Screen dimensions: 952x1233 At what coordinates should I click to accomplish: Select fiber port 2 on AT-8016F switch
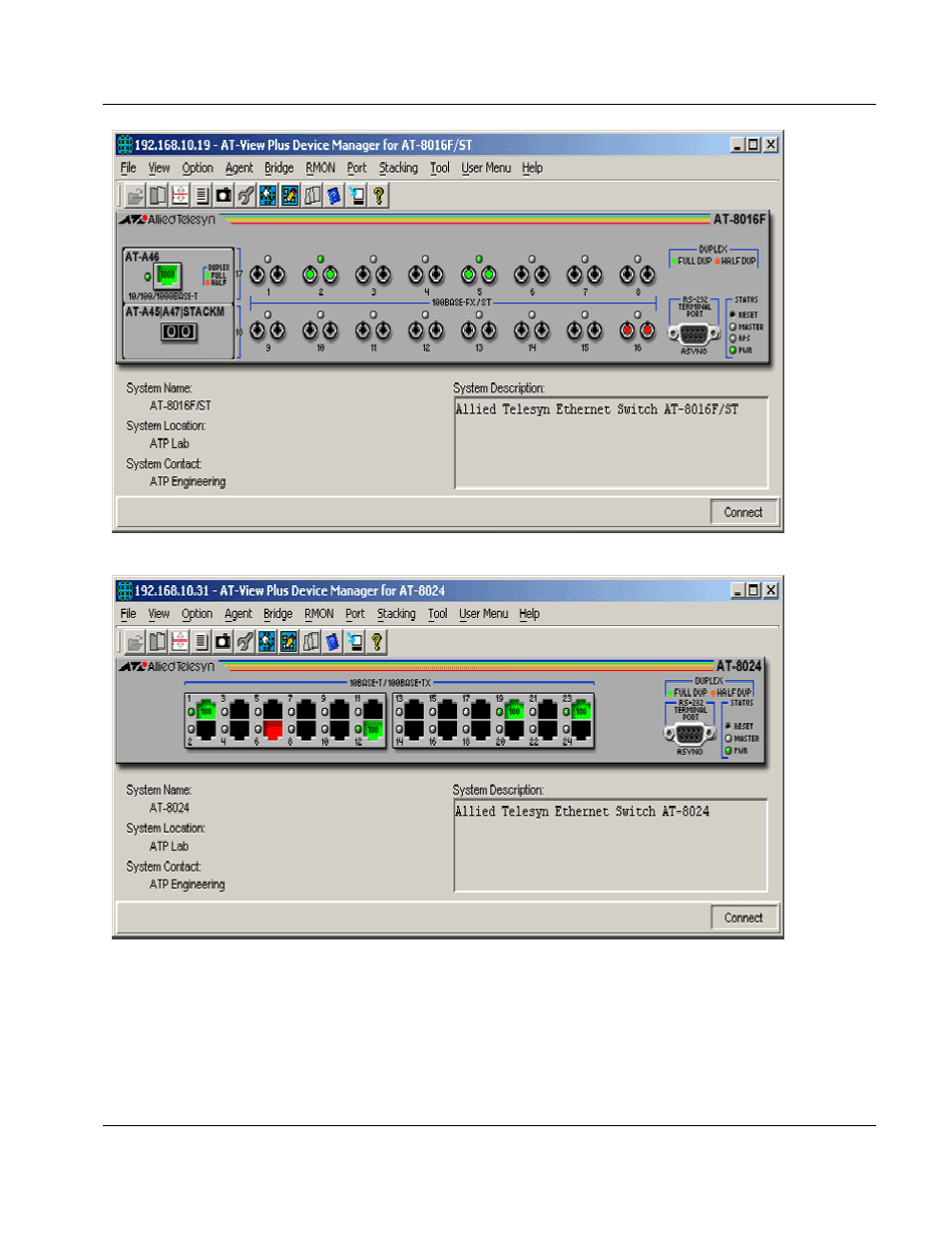[x=320, y=275]
